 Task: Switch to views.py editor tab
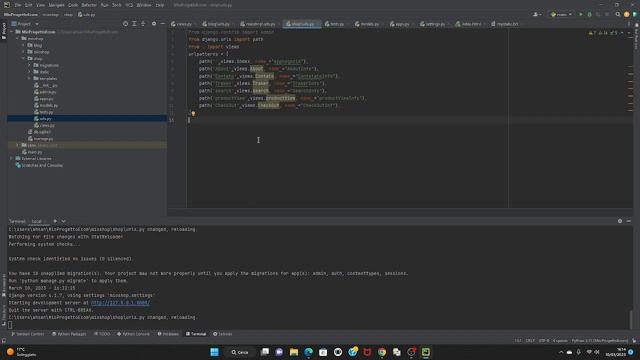182,24
